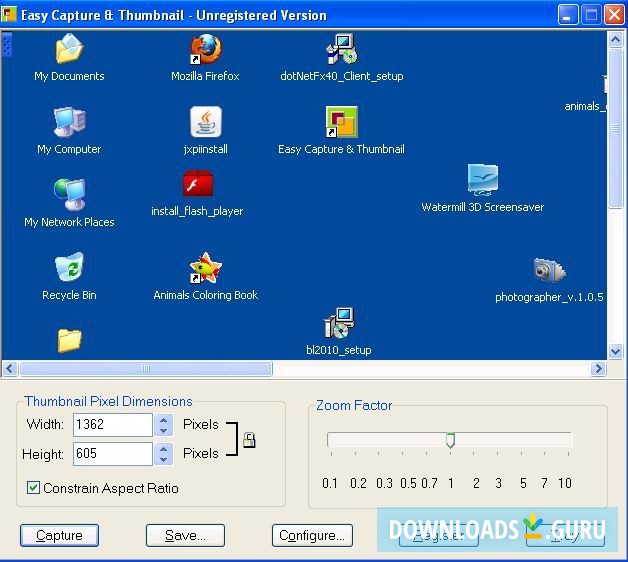Image resolution: width=628 pixels, height=562 pixels.
Task: Click the "Watermill 3D Screensaver" label text
Action: click(x=483, y=207)
